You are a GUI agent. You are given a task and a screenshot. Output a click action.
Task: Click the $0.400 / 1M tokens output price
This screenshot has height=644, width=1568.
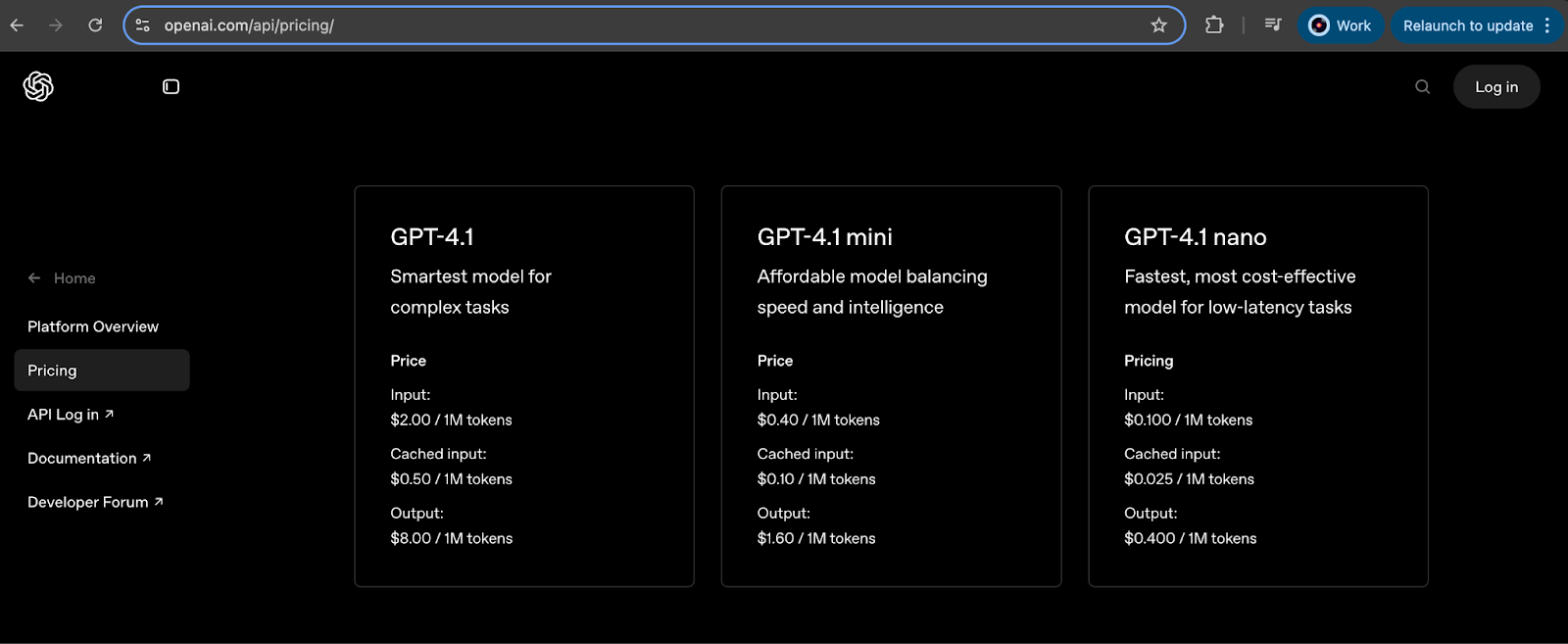pos(1190,538)
